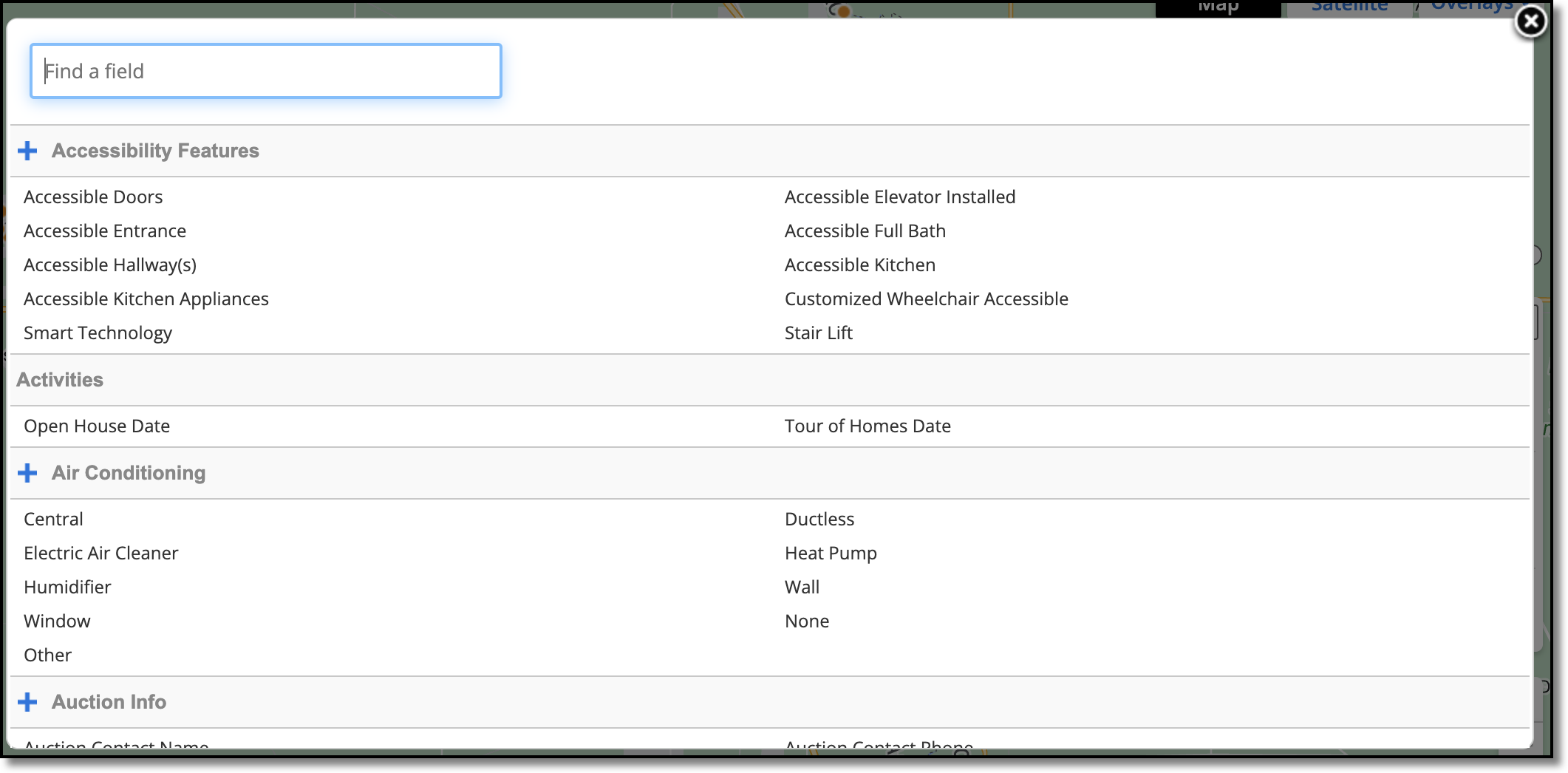Choose the Accessible Hallway(s) field

click(x=110, y=265)
